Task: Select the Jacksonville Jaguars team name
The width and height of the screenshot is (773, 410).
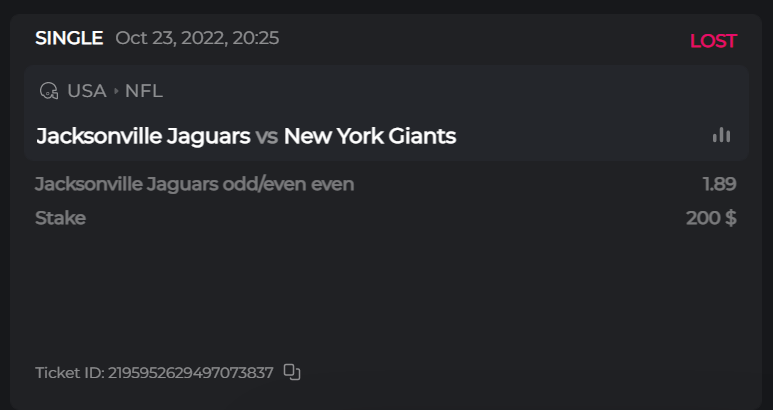Action: pyautogui.click(x=143, y=136)
